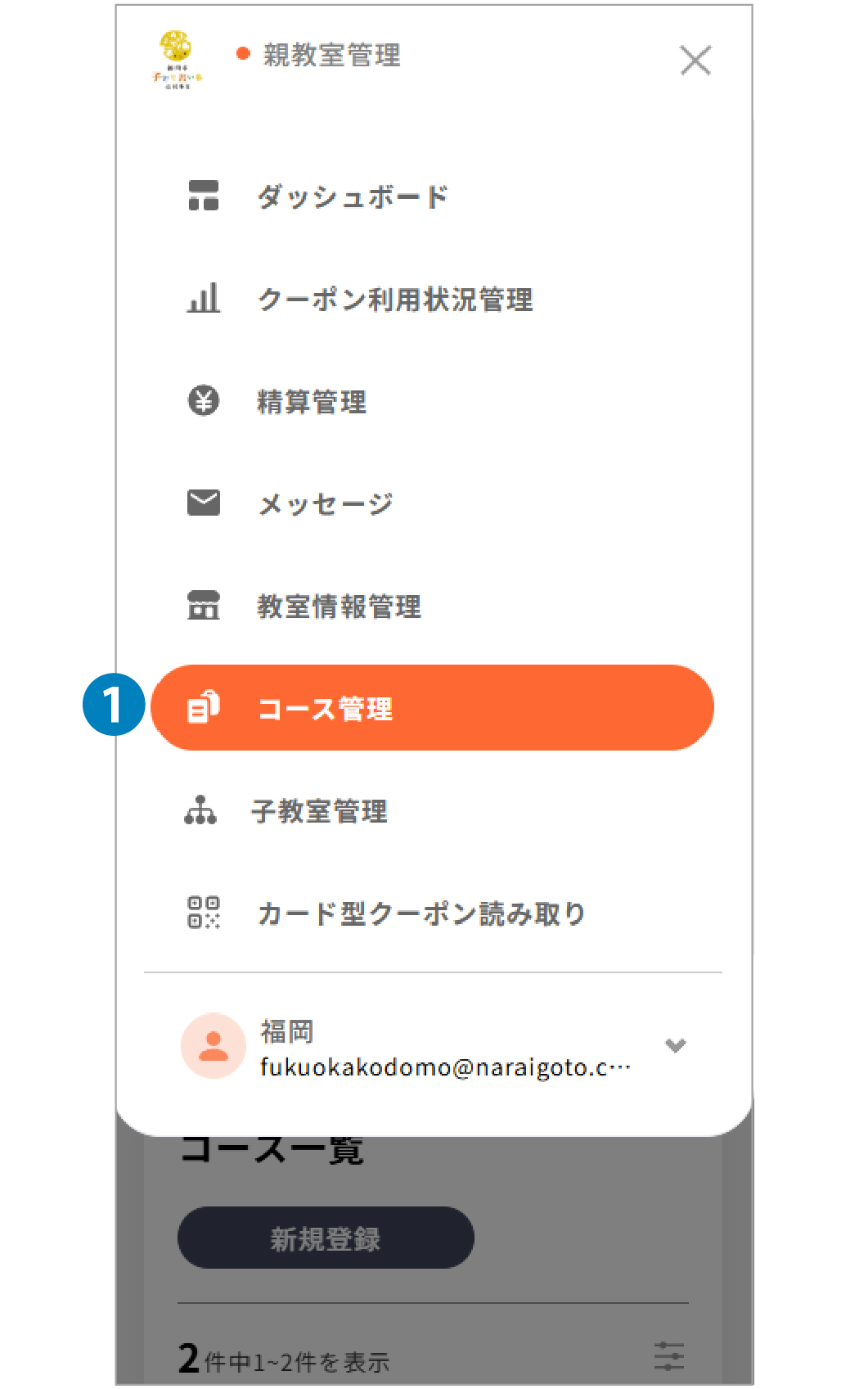Go to 精算管理 menu entry
Viewport: 868px width, 1389px height.
coord(312,402)
